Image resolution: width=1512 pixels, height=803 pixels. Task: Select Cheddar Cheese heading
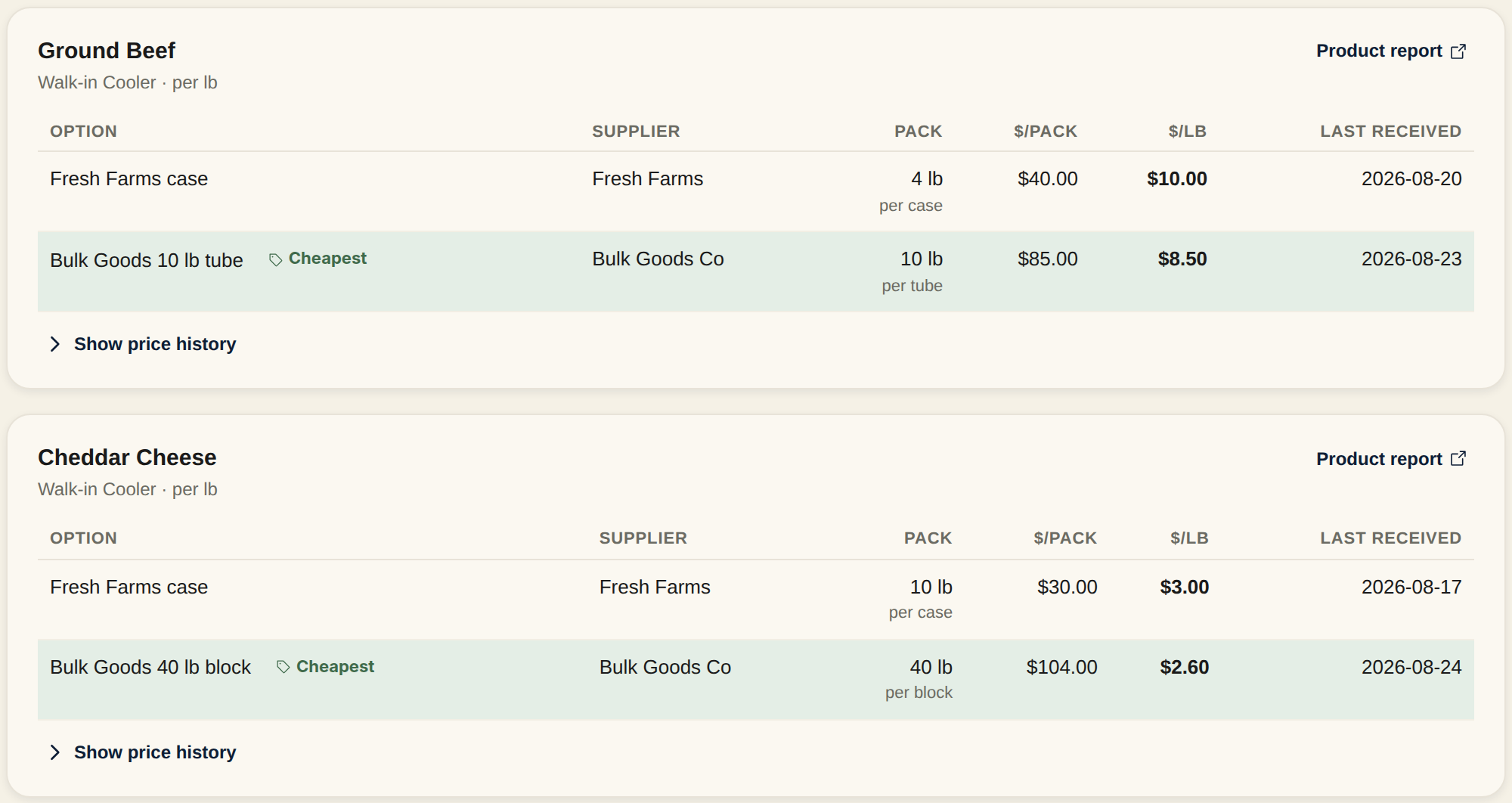127,457
